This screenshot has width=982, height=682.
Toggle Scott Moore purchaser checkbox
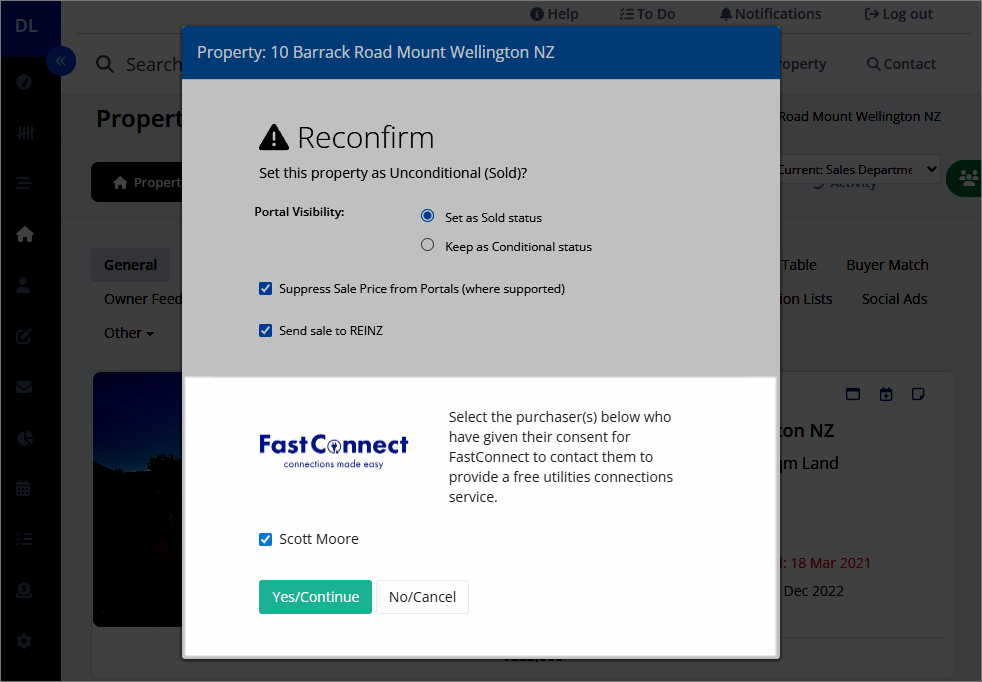pyautogui.click(x=266, y=539)
